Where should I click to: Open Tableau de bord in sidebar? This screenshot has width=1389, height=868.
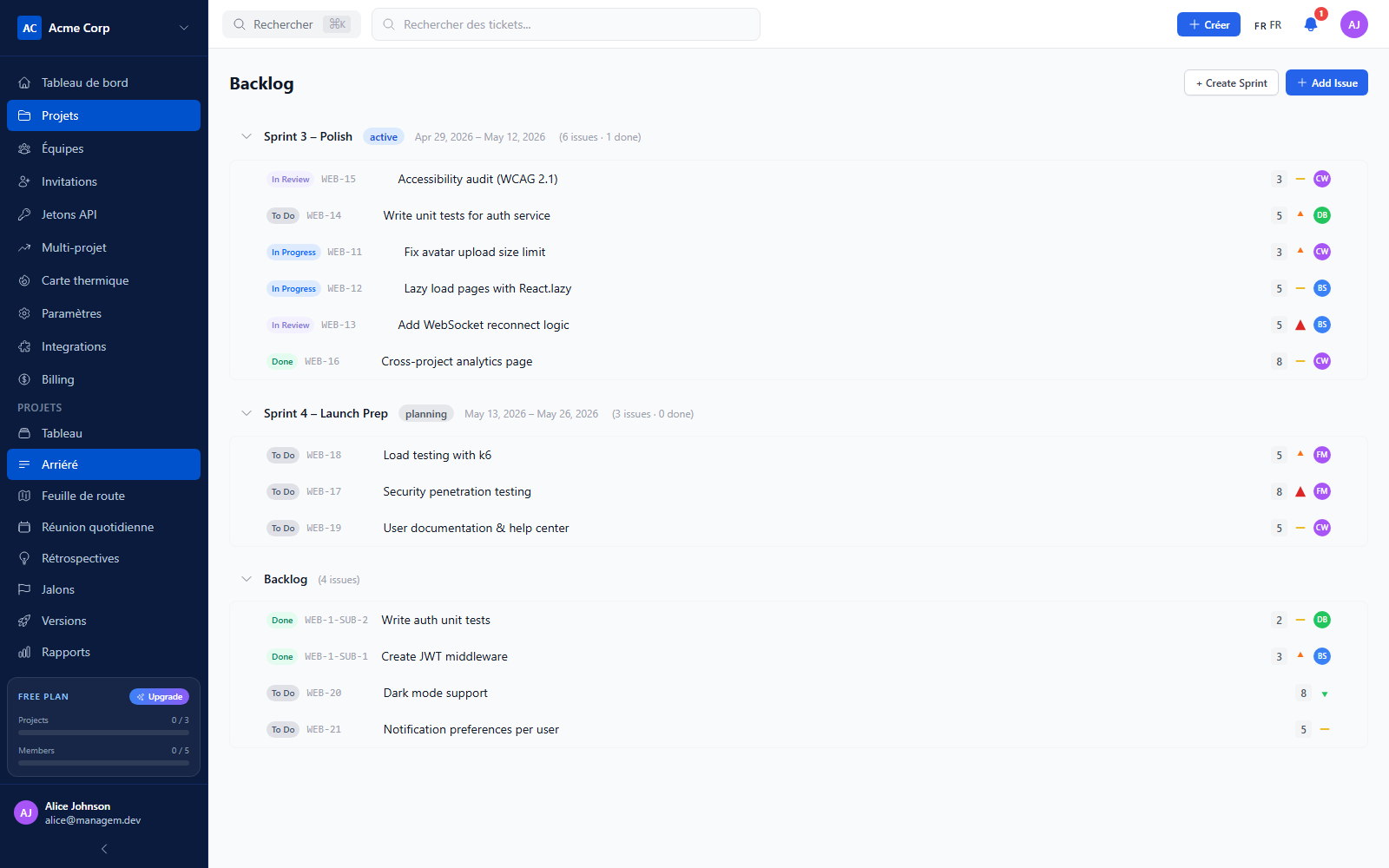(103, 82)
